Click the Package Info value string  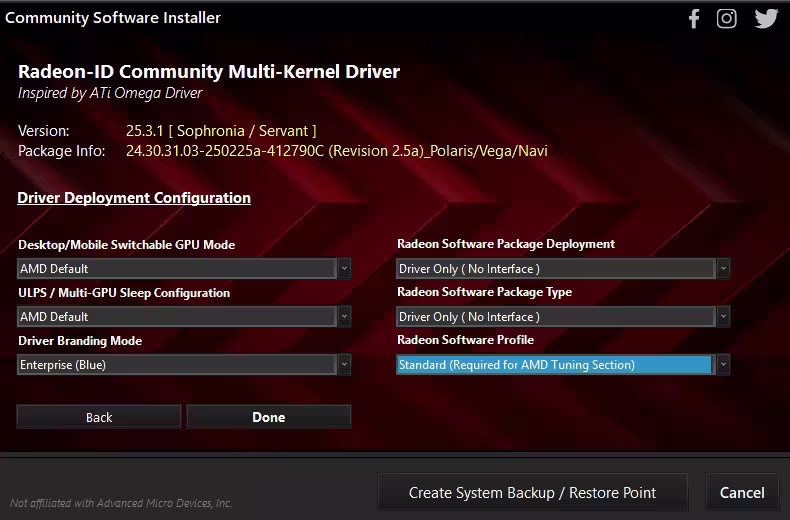[337, 151]
